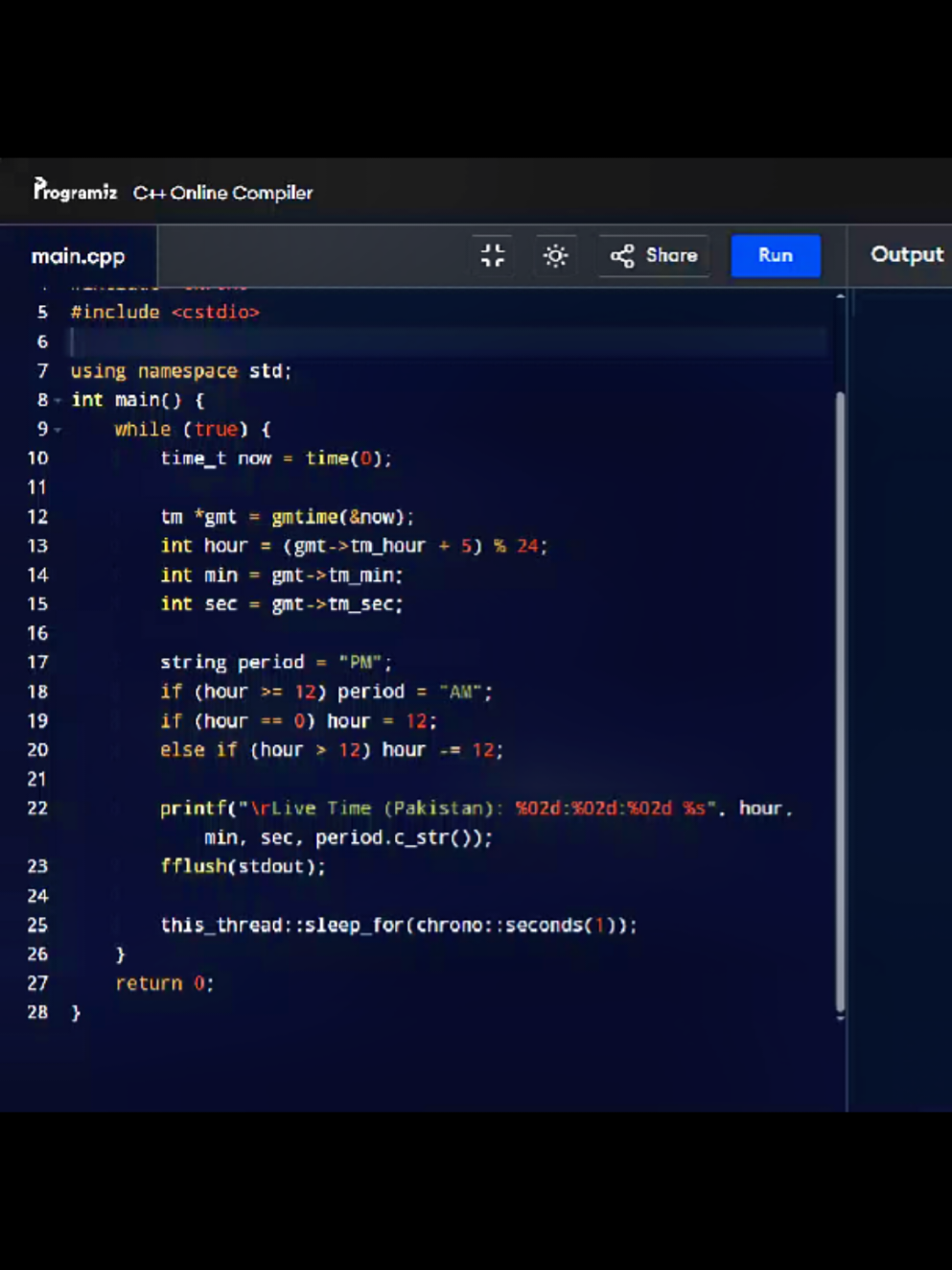This screenshot has height=1270, width=952.
Task: Run the C++ program
Action: coord(776,255)
